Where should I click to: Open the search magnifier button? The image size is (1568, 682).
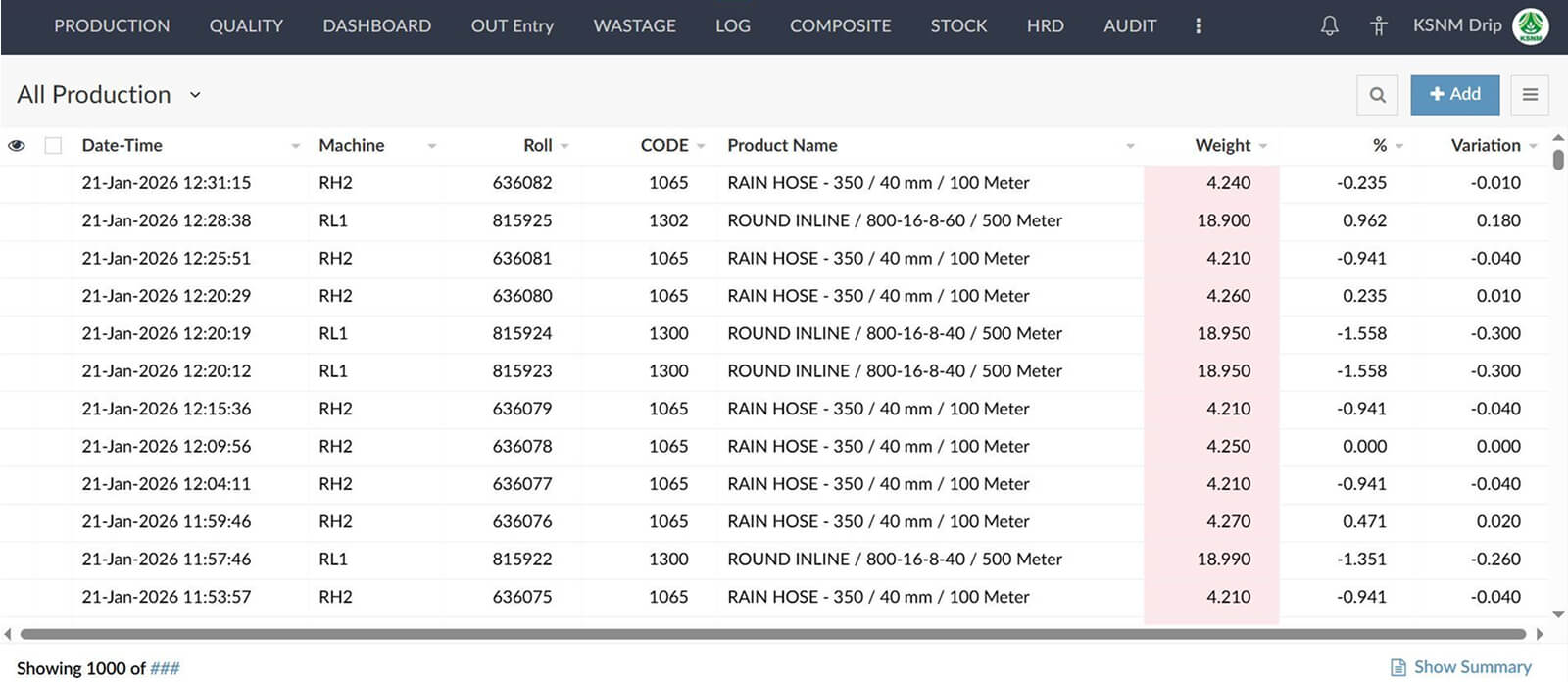tap(1377, 95)
